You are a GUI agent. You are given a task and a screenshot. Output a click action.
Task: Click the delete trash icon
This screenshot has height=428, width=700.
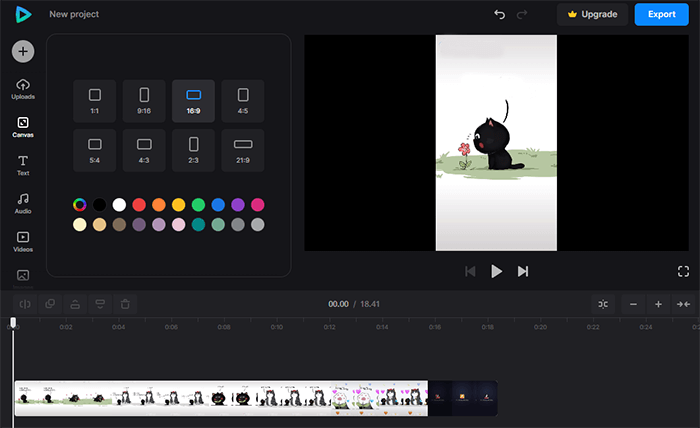pyautogui.click(x=125, y=304)
